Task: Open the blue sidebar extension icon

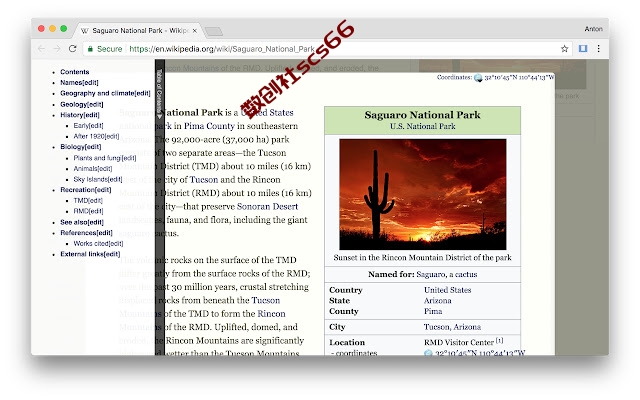Action: 583,49
